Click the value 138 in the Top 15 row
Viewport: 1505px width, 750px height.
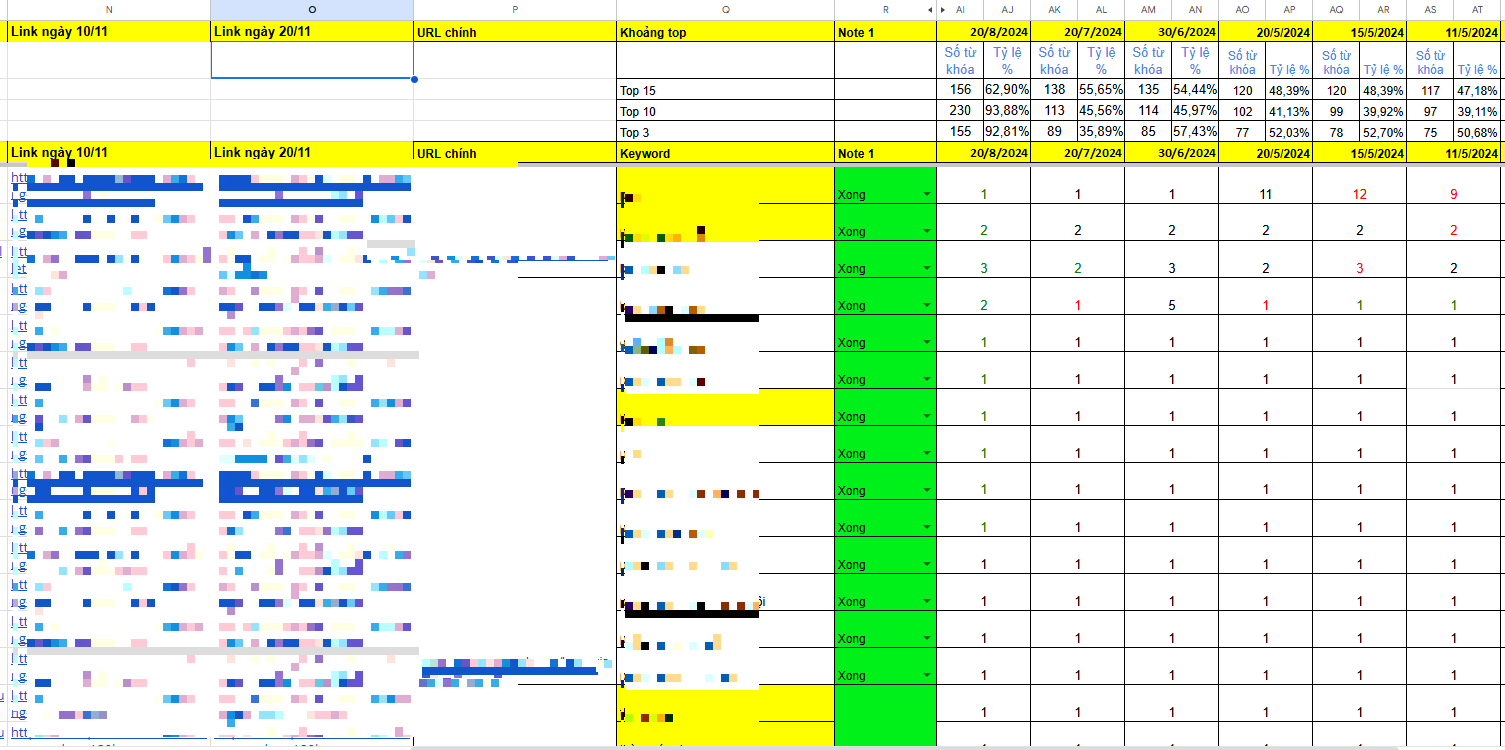tap(1054, 90)
